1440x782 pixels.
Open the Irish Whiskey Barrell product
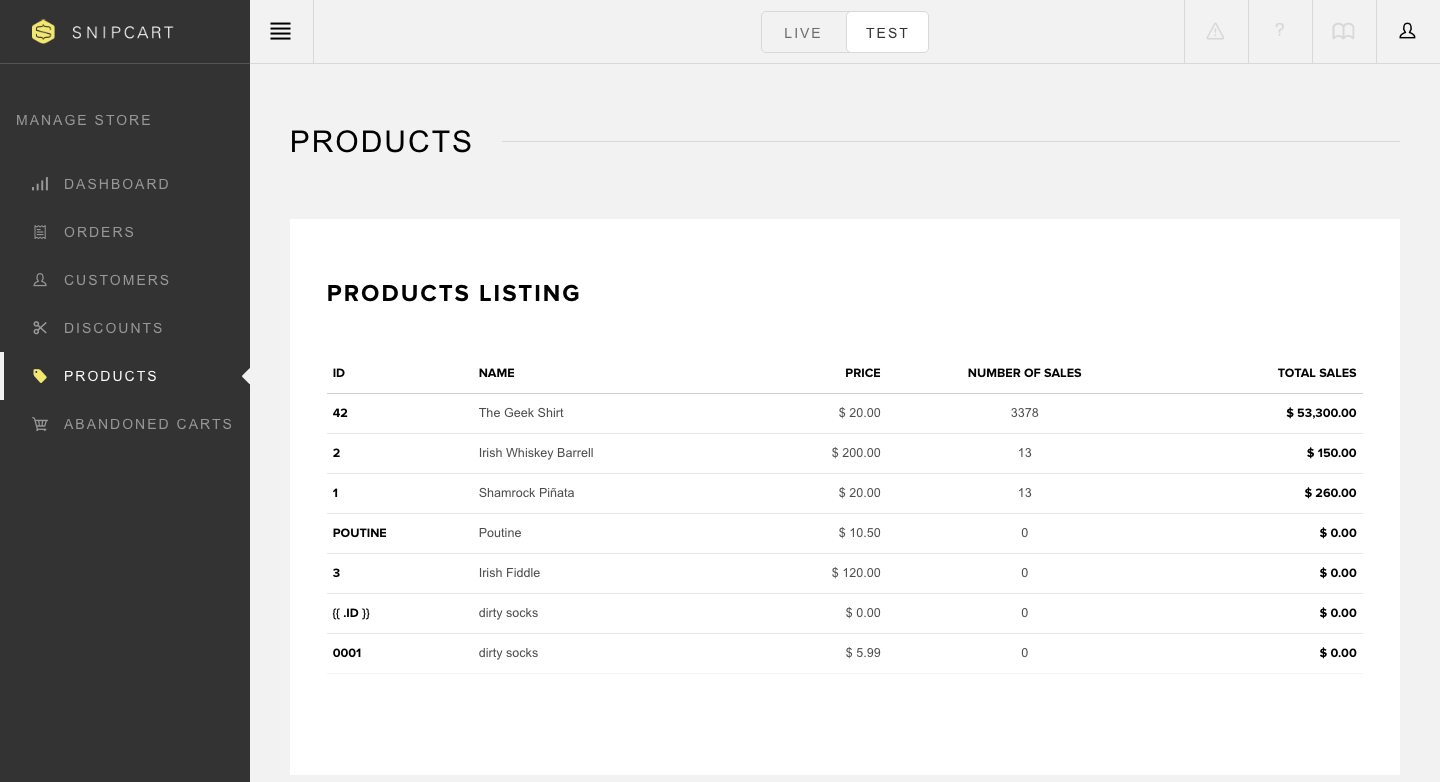536,453
